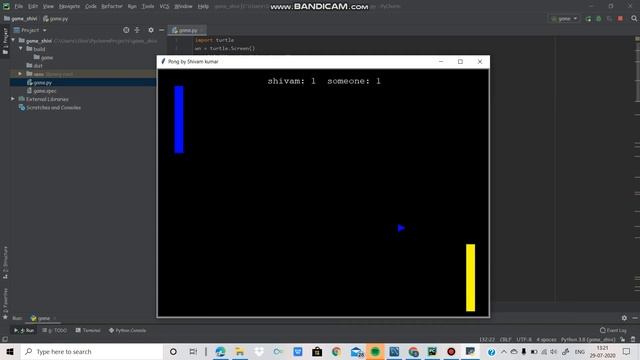Open Microsoft Edge from taskbar
Image resolution: width=640 pixels, height=360 pixels.
click(x=220, y=351)
